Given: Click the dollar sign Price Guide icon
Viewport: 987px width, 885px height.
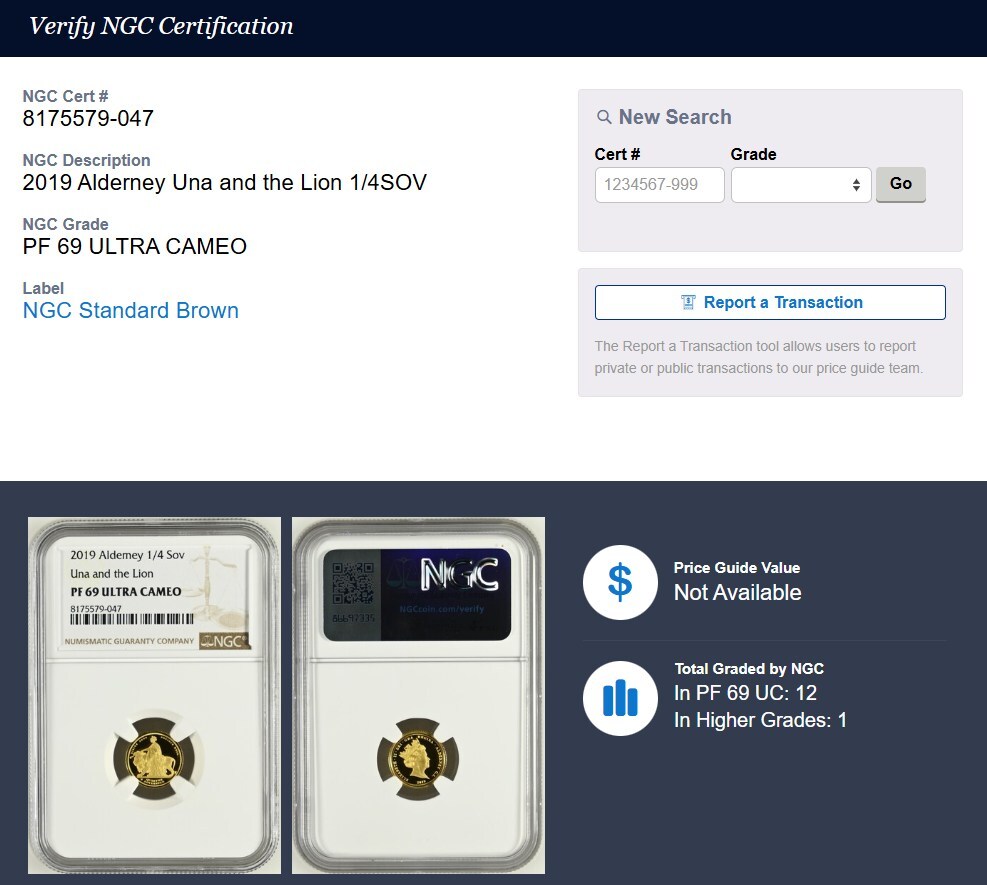Looking at the screenshot, I should click(x=620, y=582).
